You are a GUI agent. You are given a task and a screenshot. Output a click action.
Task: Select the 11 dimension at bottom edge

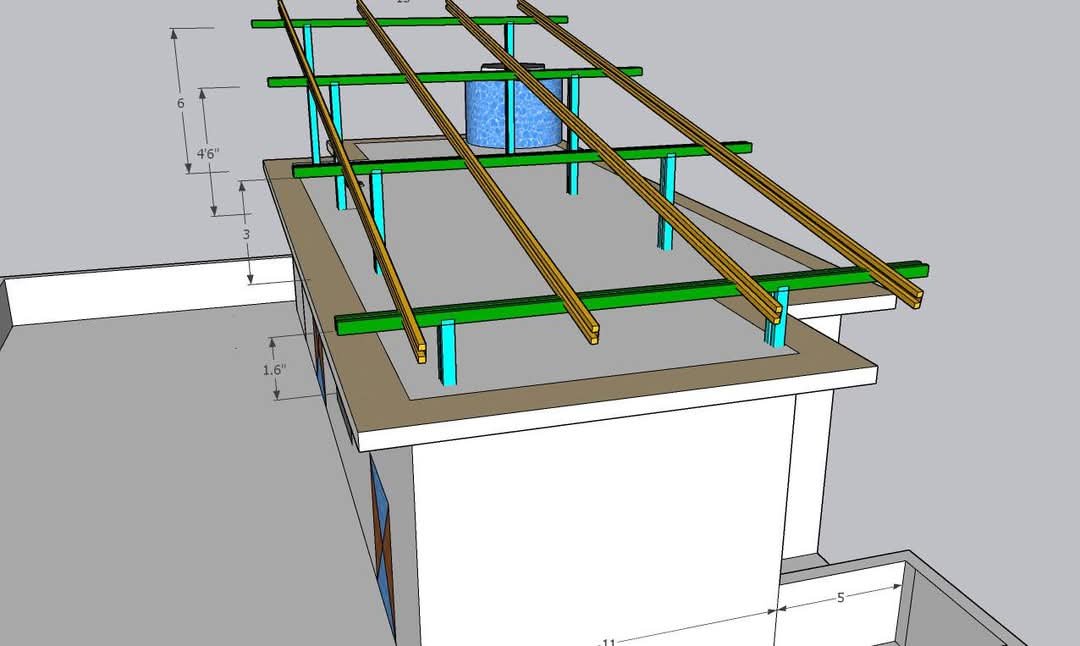pos(606,640)
